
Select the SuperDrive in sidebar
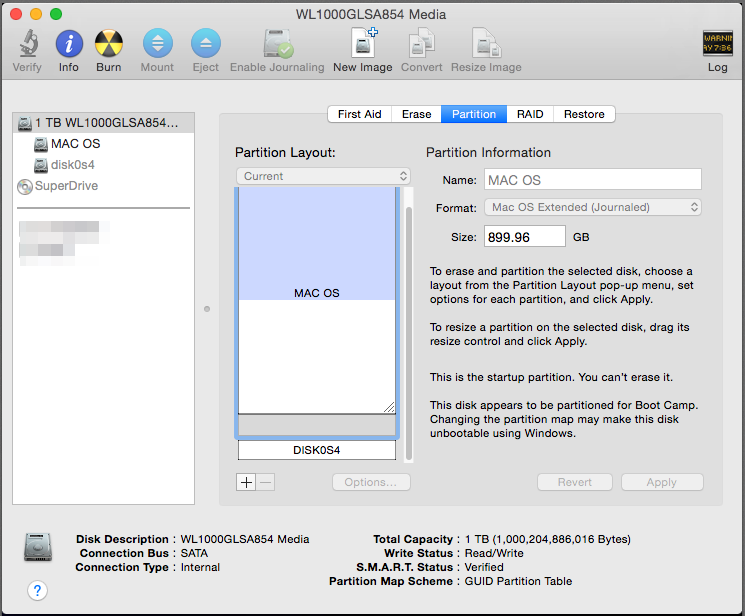pos(66,186)
